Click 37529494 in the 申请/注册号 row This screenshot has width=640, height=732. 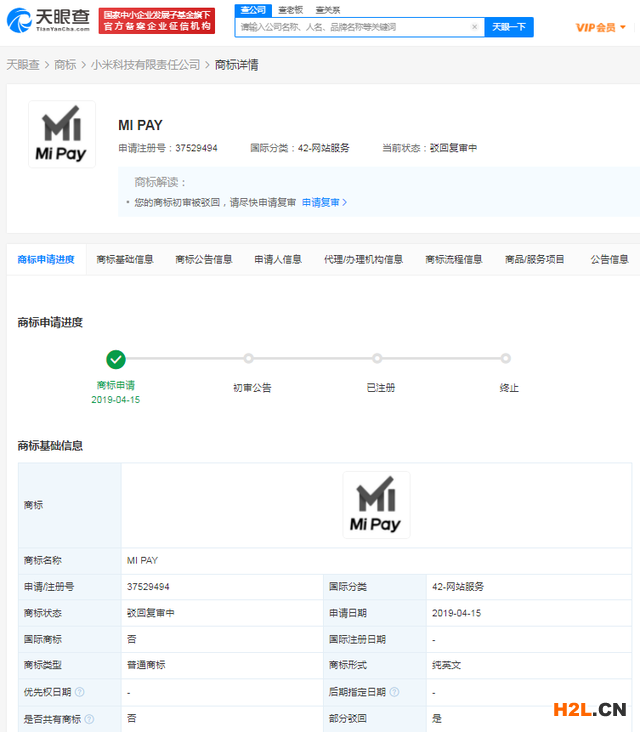pyautogui.click(x=148, y=587)
